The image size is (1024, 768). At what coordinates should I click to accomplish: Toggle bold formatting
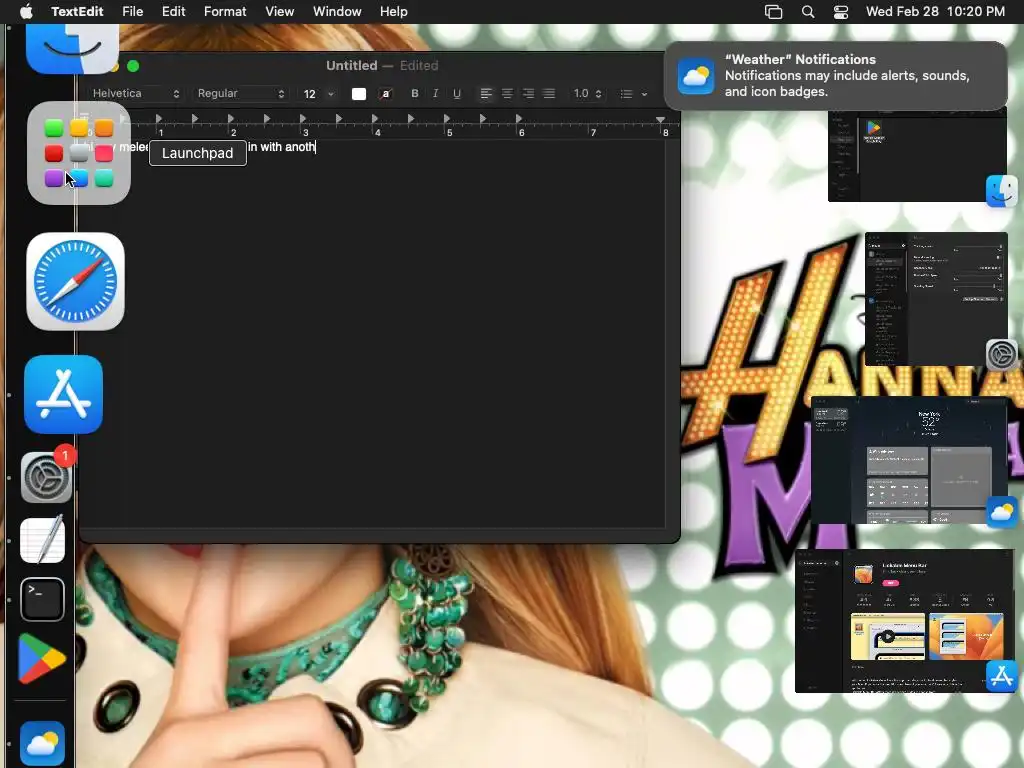tap(415, 93)
